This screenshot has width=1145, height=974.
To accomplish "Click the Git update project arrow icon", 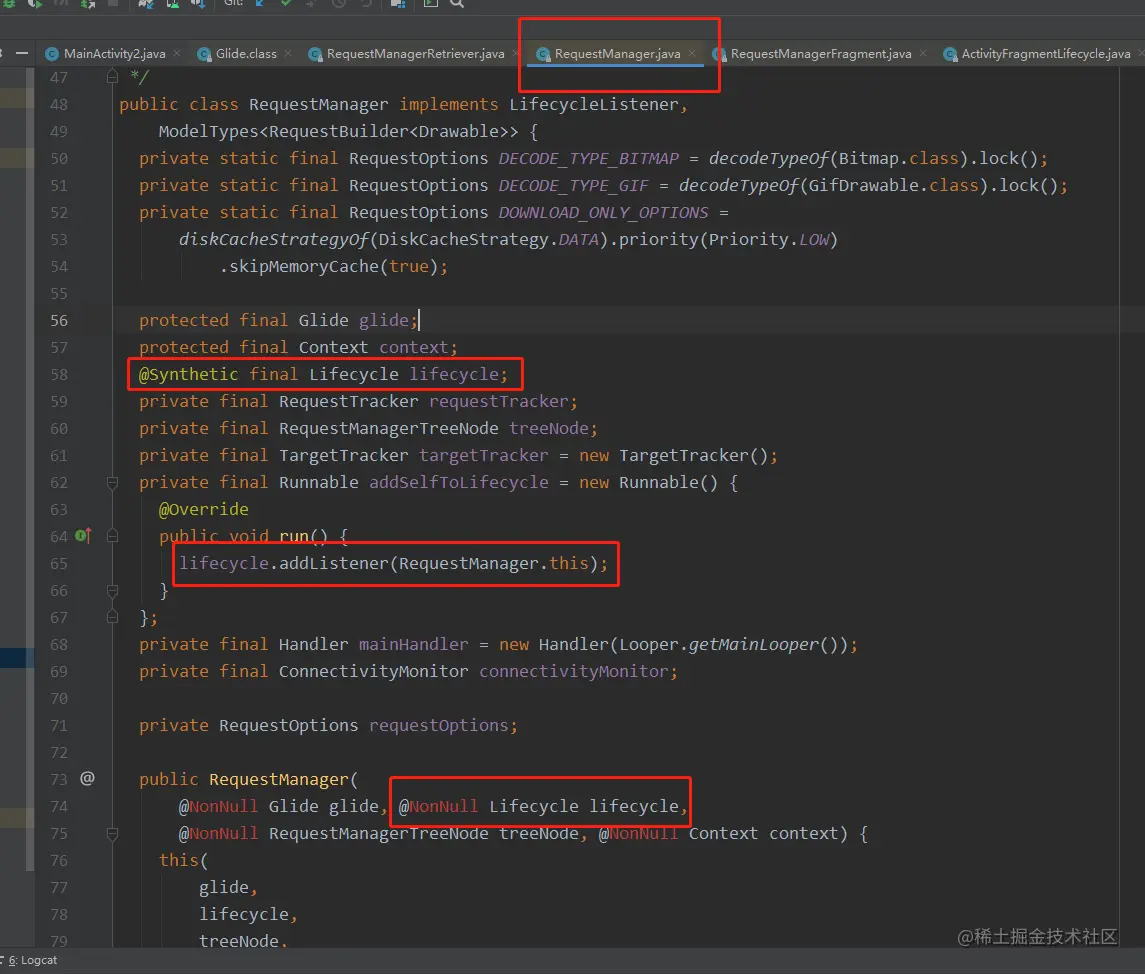I will click(x=260, y=3).
